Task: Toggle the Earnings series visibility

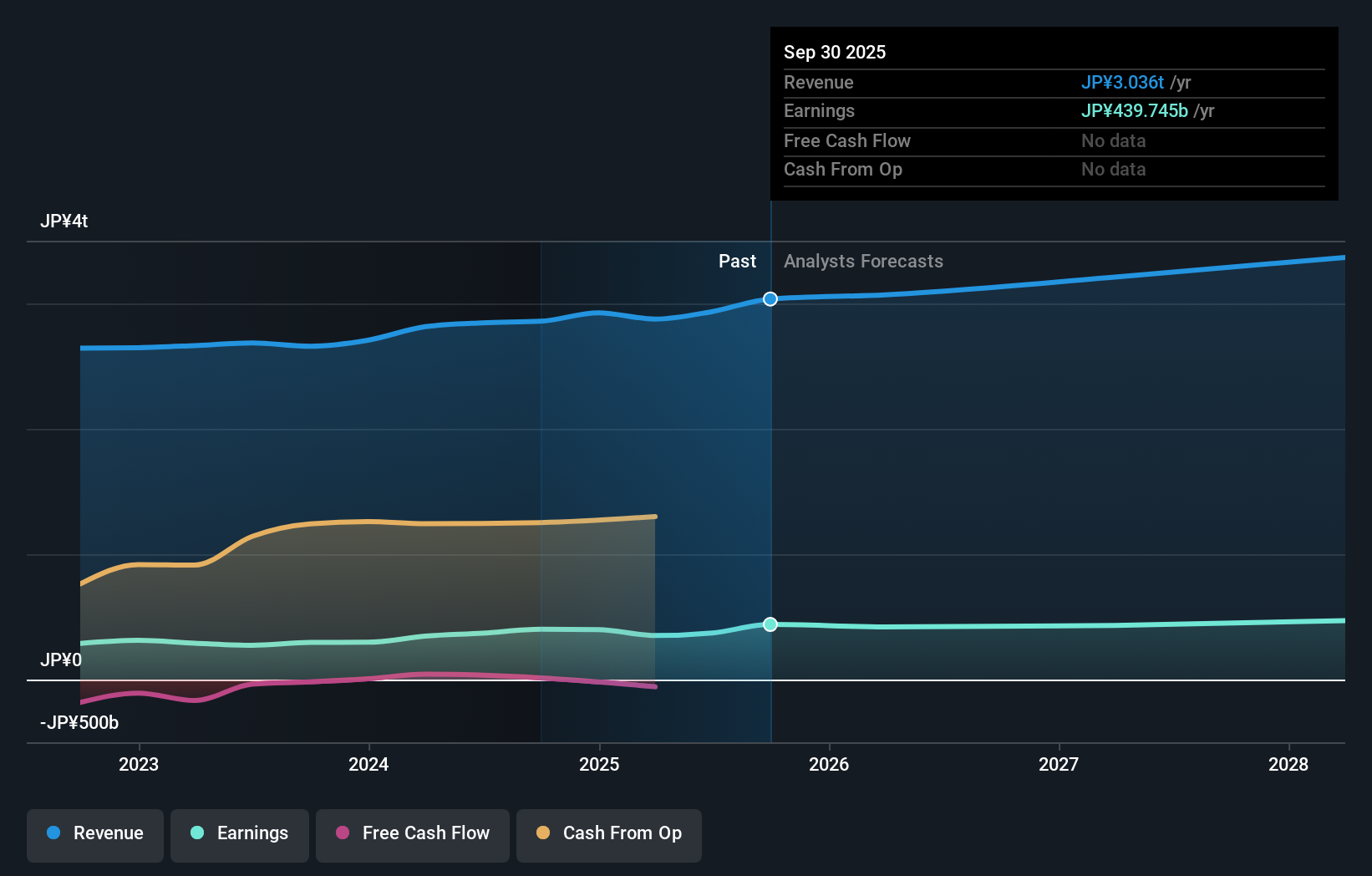Action: [x=240, y=833]
